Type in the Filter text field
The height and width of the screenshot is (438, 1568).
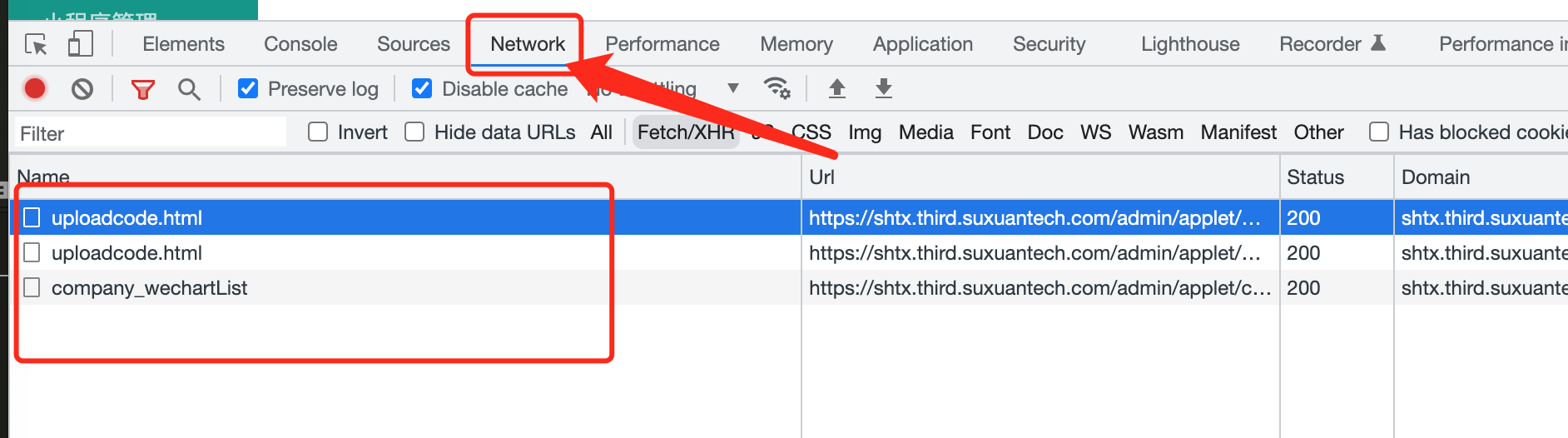pos(150,133)
